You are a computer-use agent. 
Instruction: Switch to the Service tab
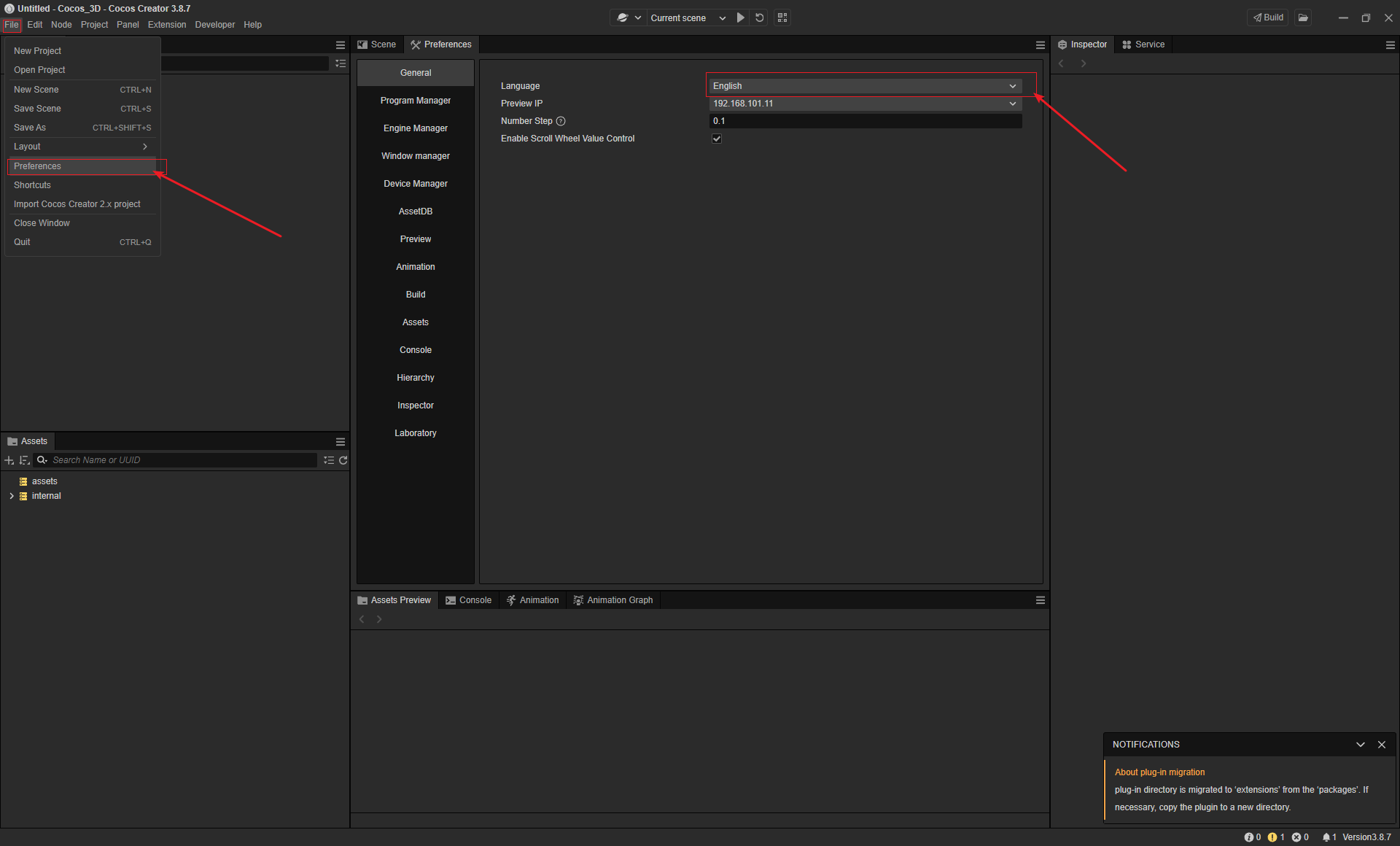pyautogui.click(x=1143, y=44)
